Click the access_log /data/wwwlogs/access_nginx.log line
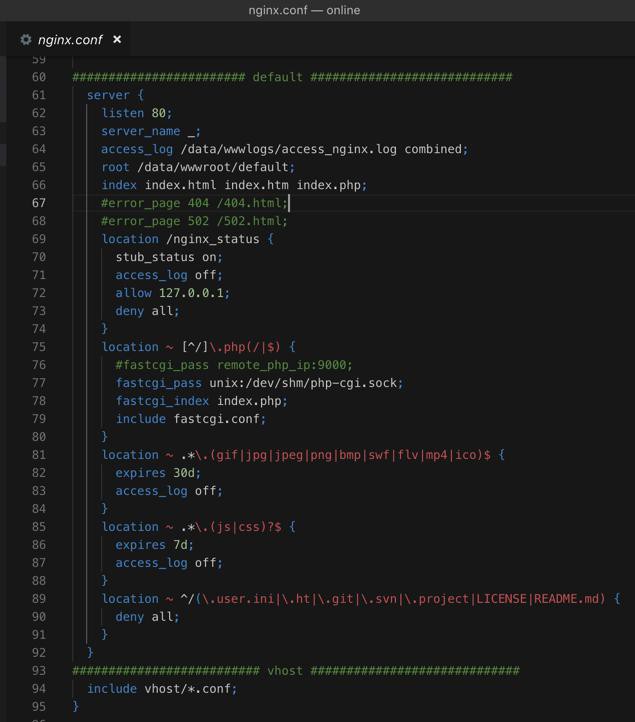The width and height of the screenshot is (635, 722). [x=285, y=149]
